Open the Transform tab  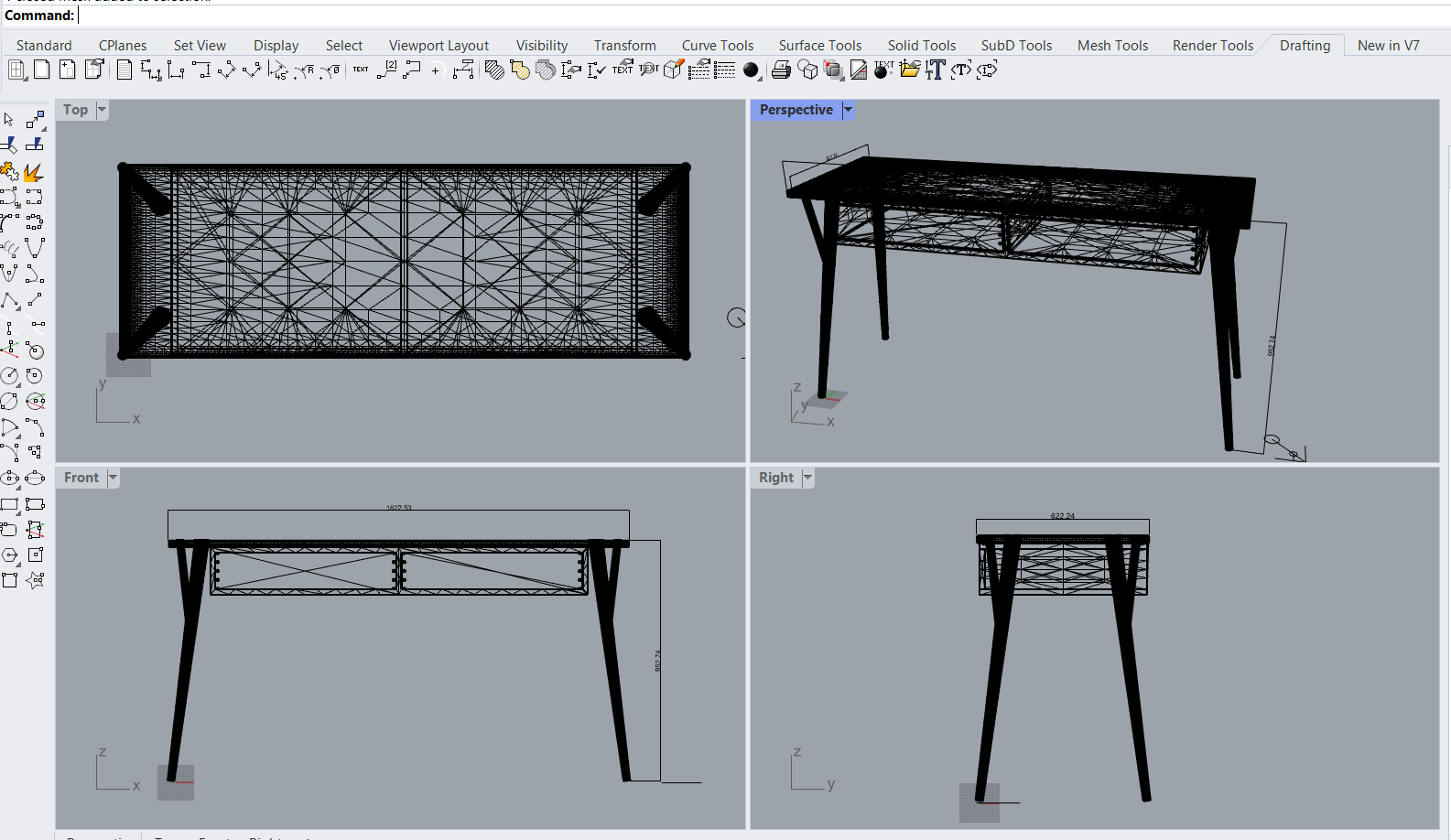[625, 46]
